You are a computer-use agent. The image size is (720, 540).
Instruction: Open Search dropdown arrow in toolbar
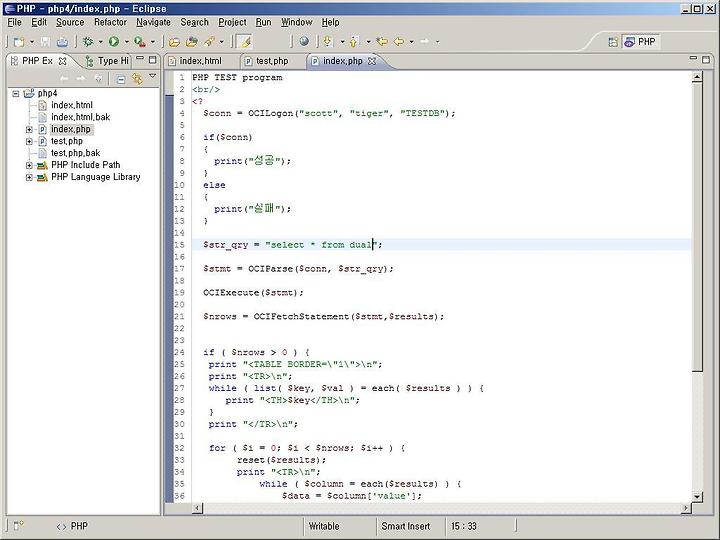(x=222, y=42)
